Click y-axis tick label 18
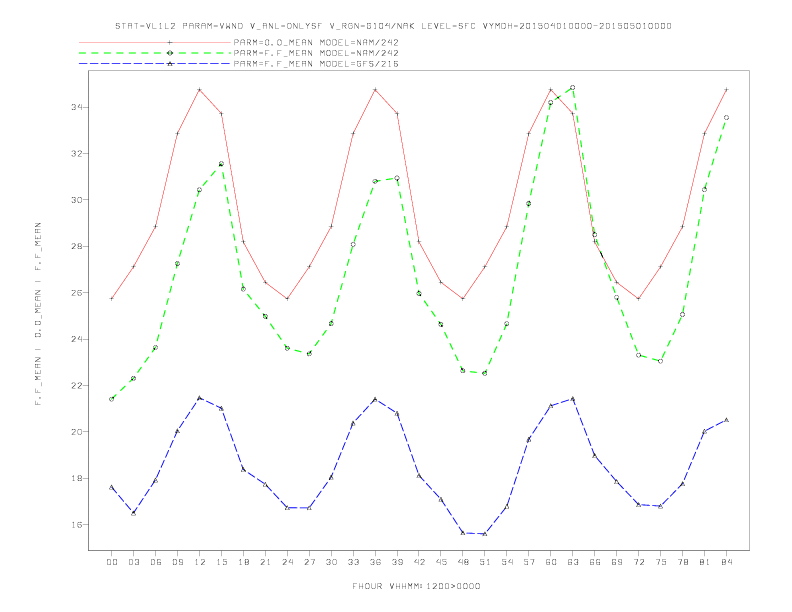Screen dimensions: 792x612 click(x=77, y=478)
